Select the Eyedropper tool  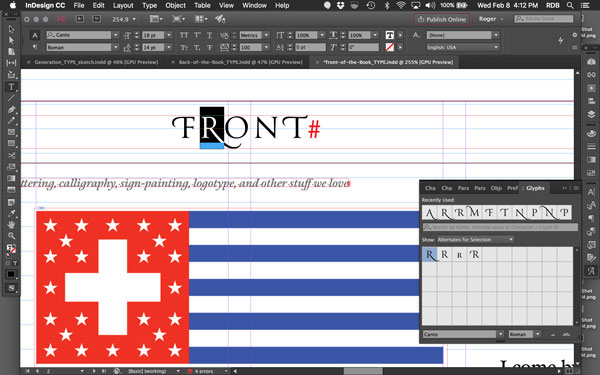pos(11,213)
